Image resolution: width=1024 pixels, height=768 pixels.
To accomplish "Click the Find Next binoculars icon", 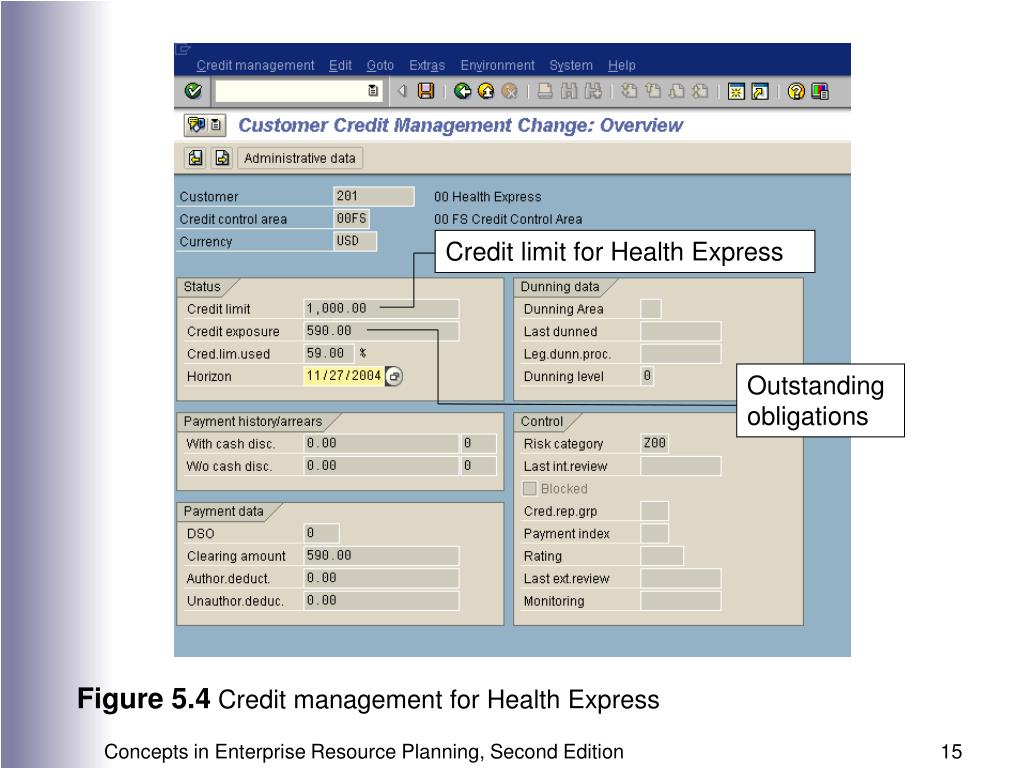I will 593,91.
